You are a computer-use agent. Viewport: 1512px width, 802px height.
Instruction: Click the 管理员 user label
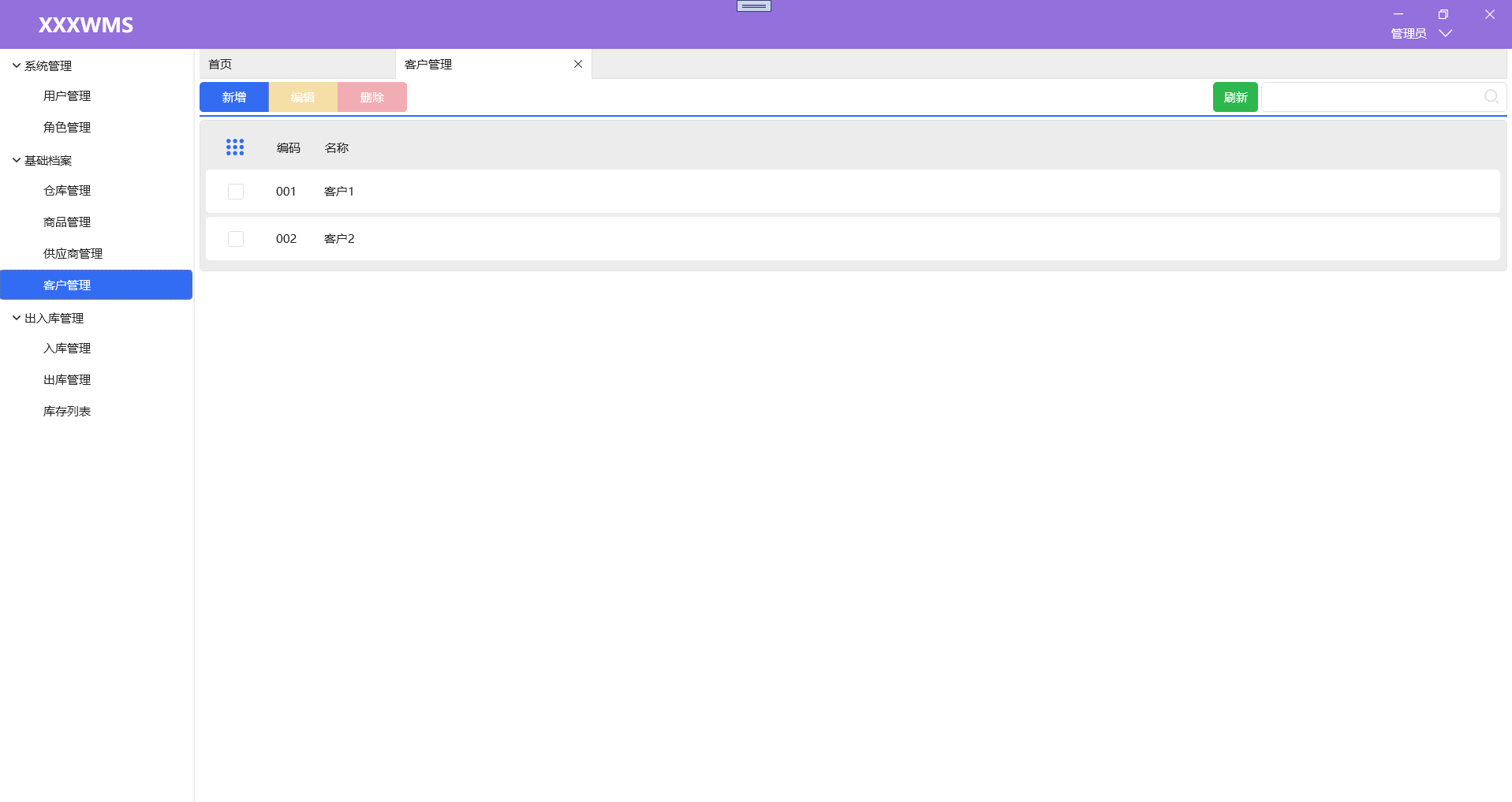1408,33
